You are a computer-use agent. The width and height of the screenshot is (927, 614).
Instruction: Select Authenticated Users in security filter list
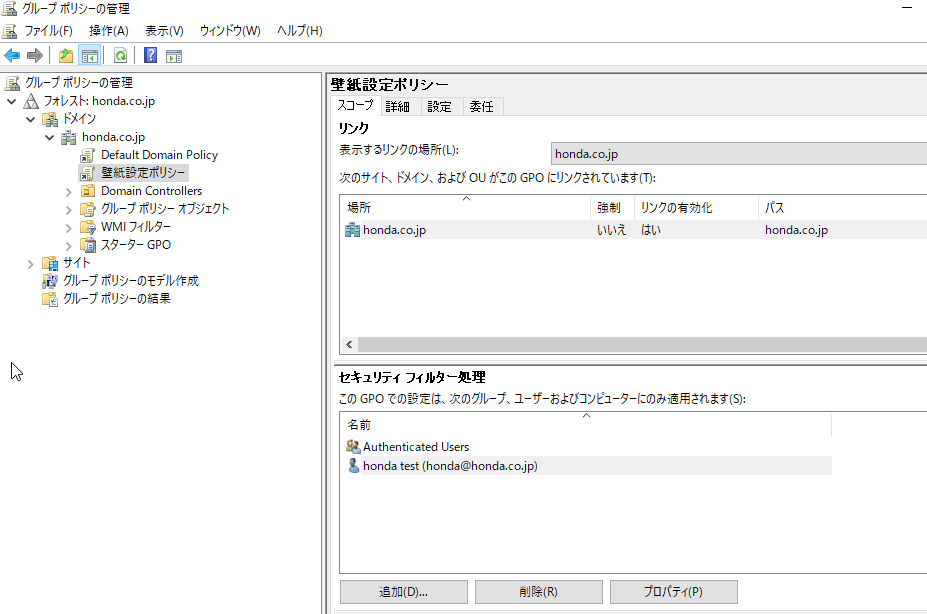coord(416,447)
